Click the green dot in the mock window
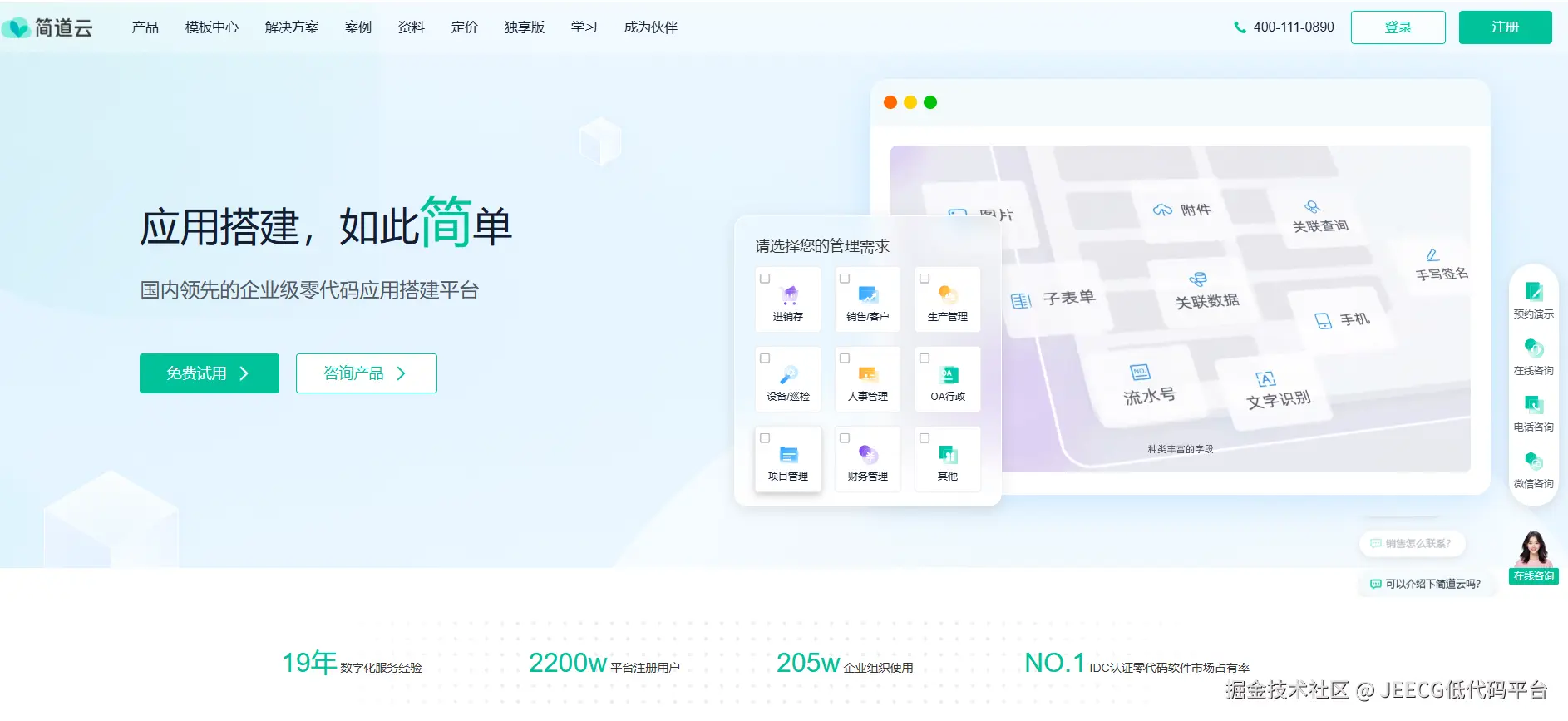Image resolution: width=1568 pixels, height=721 pixels. [930, 102]
